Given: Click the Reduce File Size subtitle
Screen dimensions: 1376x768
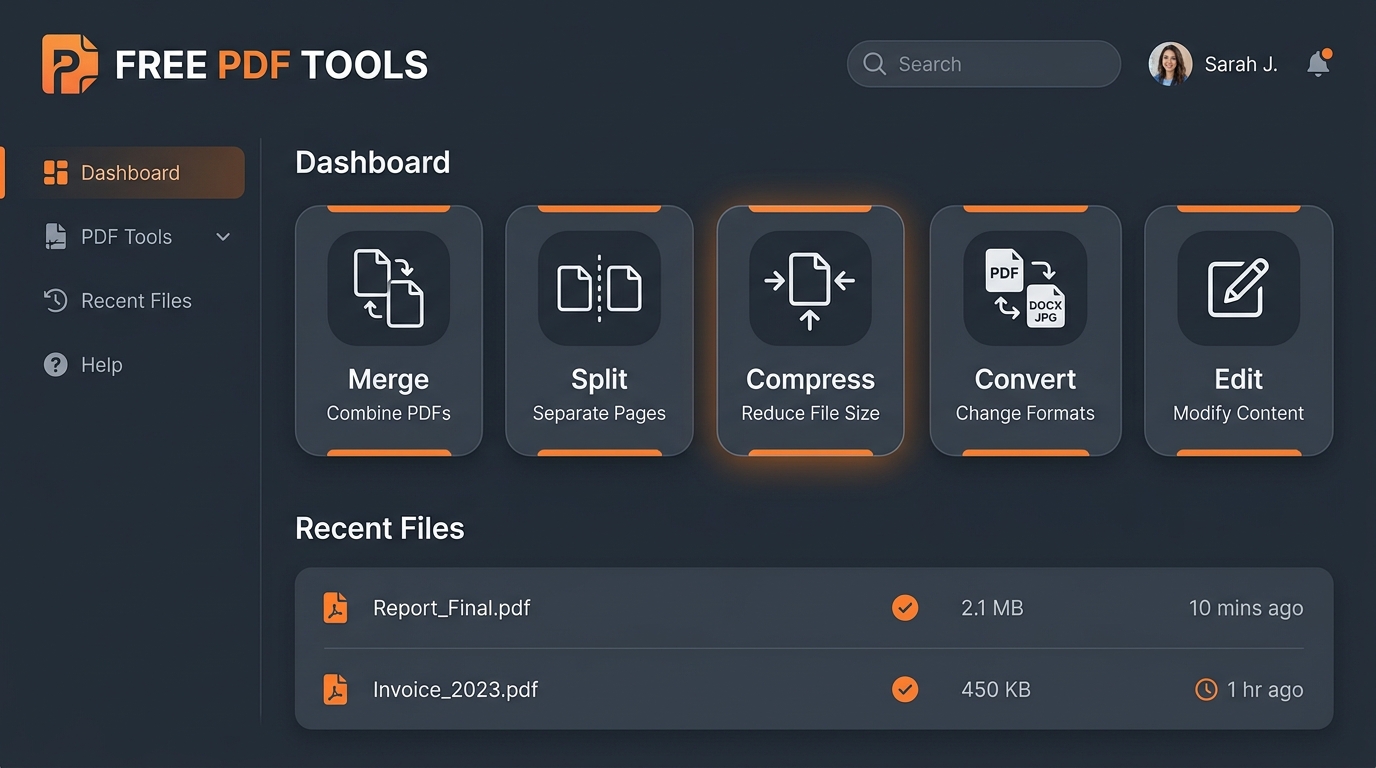Looking at the screenshot, I should click(x=810, y=414).
